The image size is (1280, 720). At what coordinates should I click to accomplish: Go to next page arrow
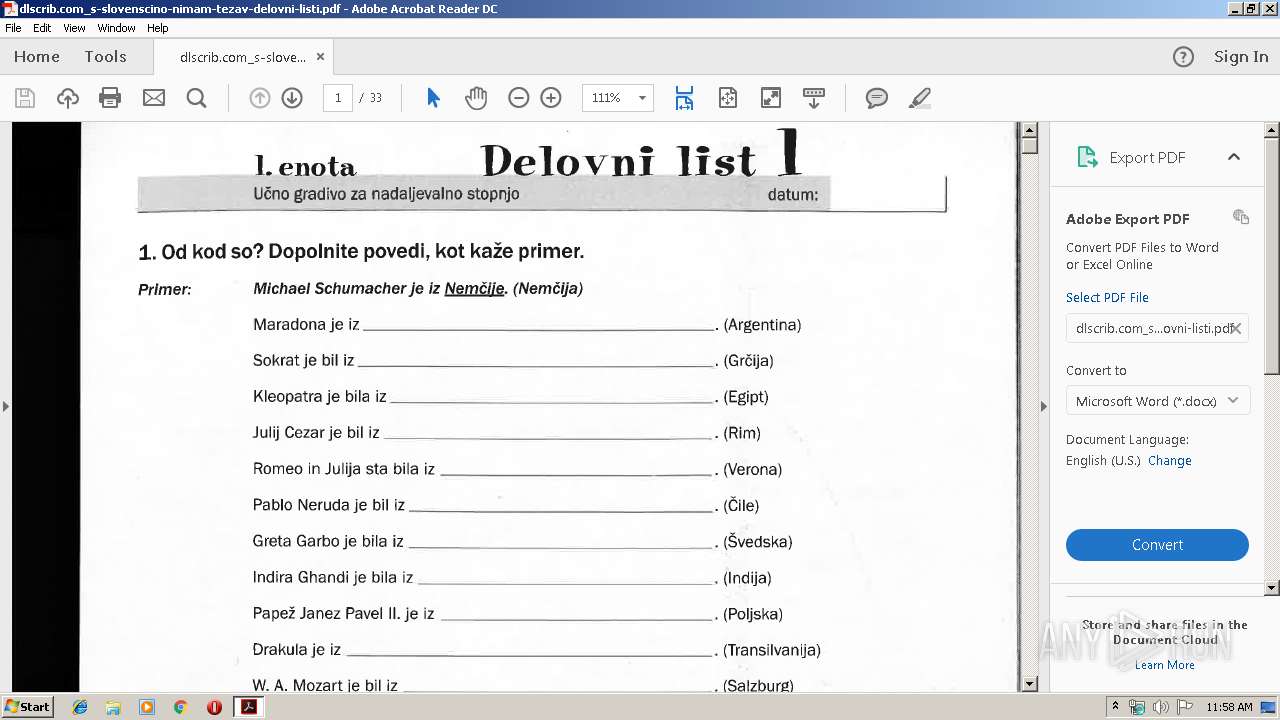tap(292, 98)
